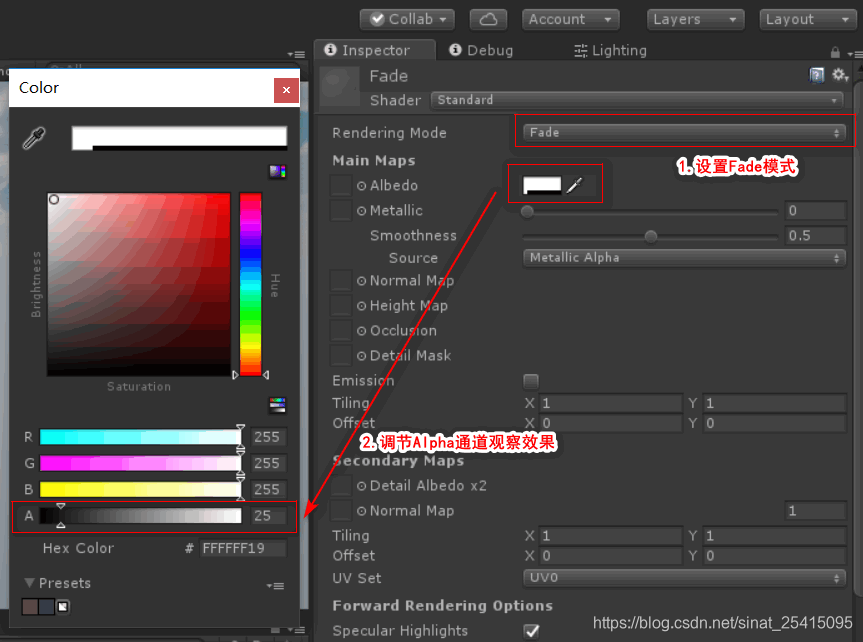Select the Occlusion texture picker circle

point(361,331)
